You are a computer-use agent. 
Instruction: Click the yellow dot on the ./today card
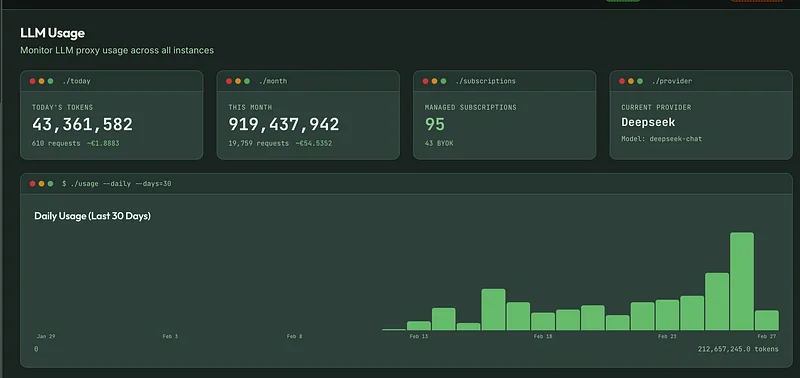tap(41, 81)
